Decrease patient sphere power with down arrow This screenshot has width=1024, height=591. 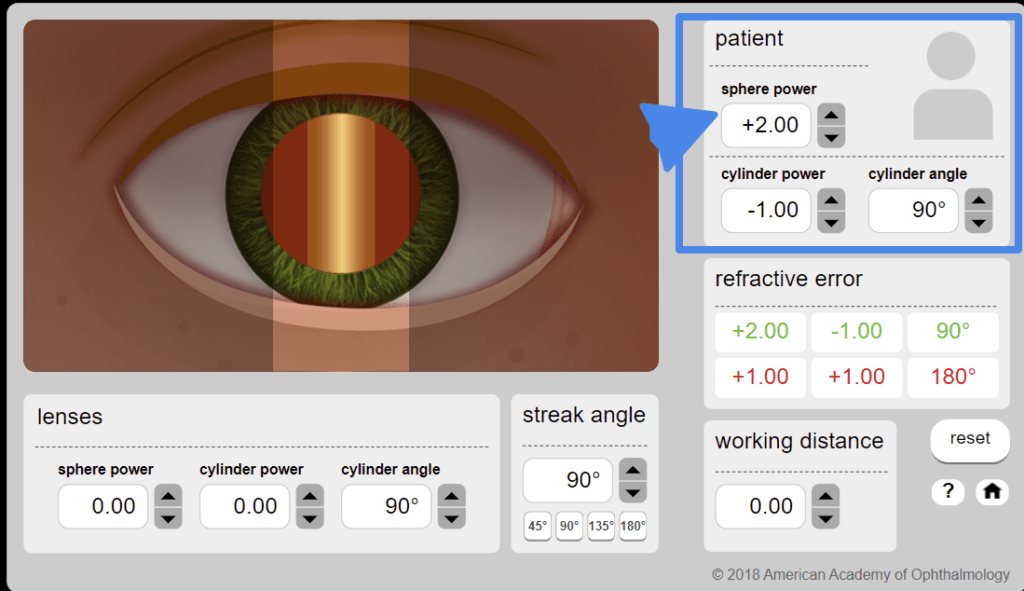(831, 137)
